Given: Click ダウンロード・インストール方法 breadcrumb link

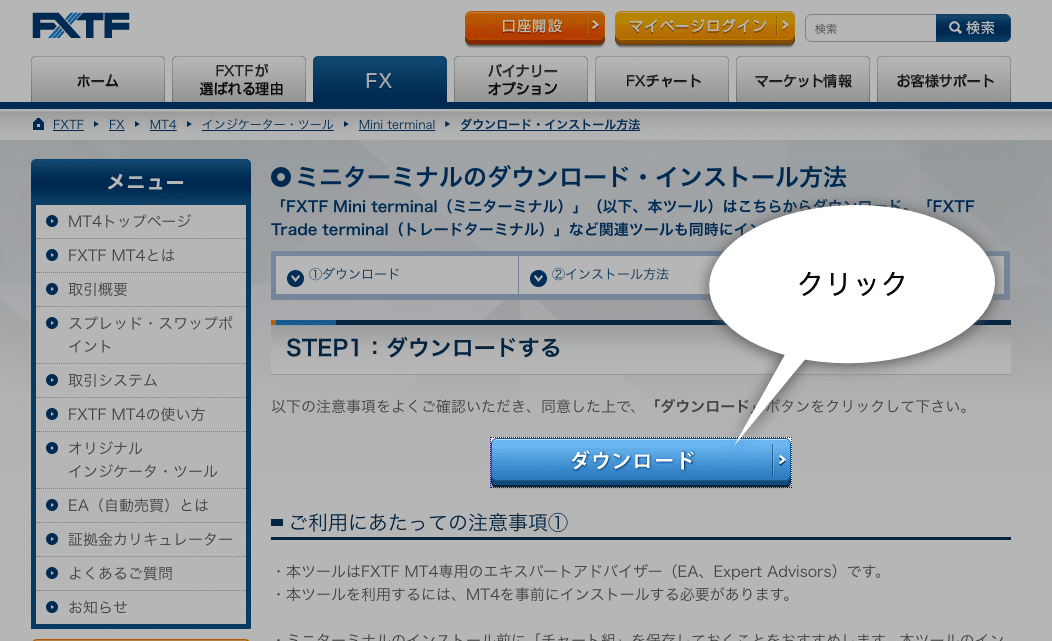Looking at the screenshot, I should [x=550, y=125].
